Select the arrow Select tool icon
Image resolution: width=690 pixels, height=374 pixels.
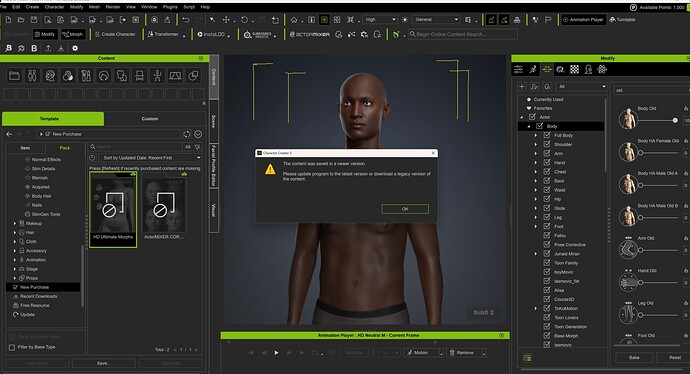point(213,20)
